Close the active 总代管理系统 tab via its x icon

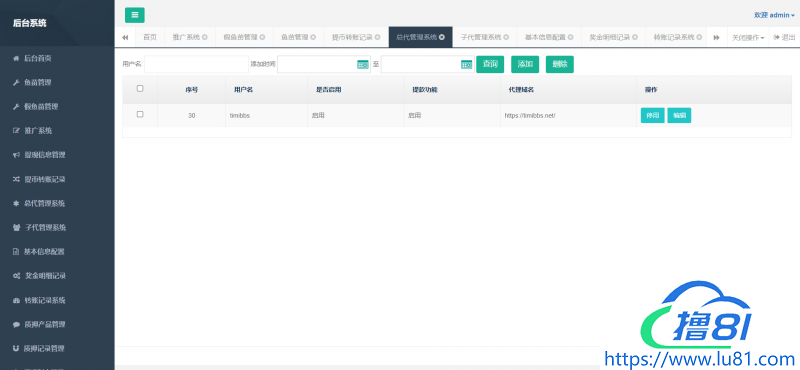[442, 37]
